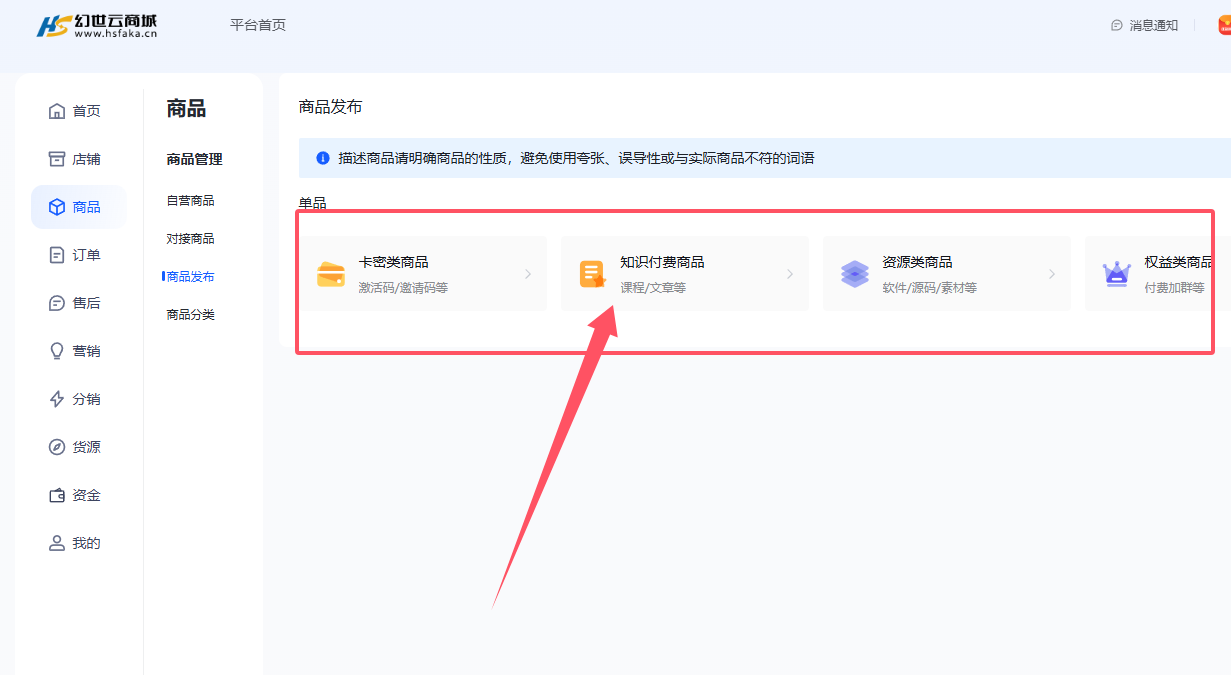Expand chevron on 知识付费商品 card
Viewport: 1231px width, 675px height.
click(790, 274)
